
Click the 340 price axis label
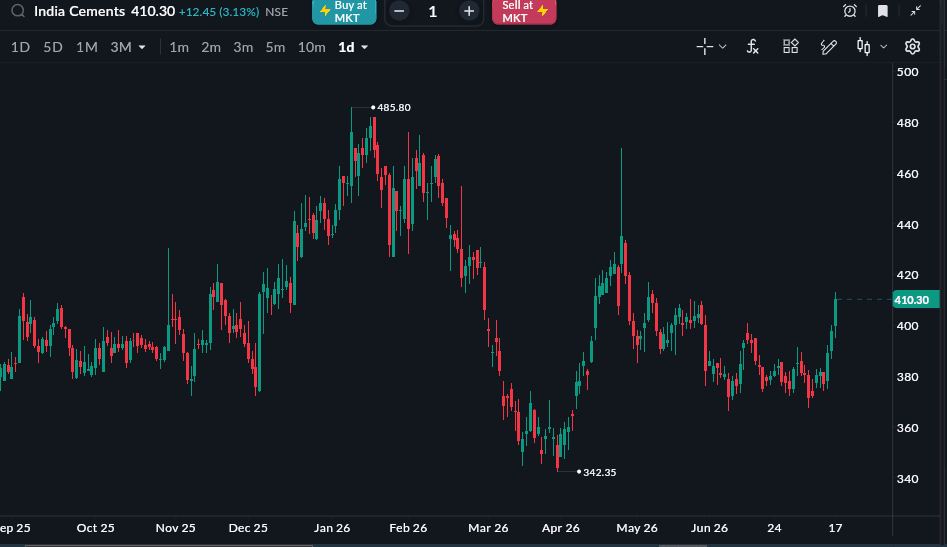(x=907, y=479)
